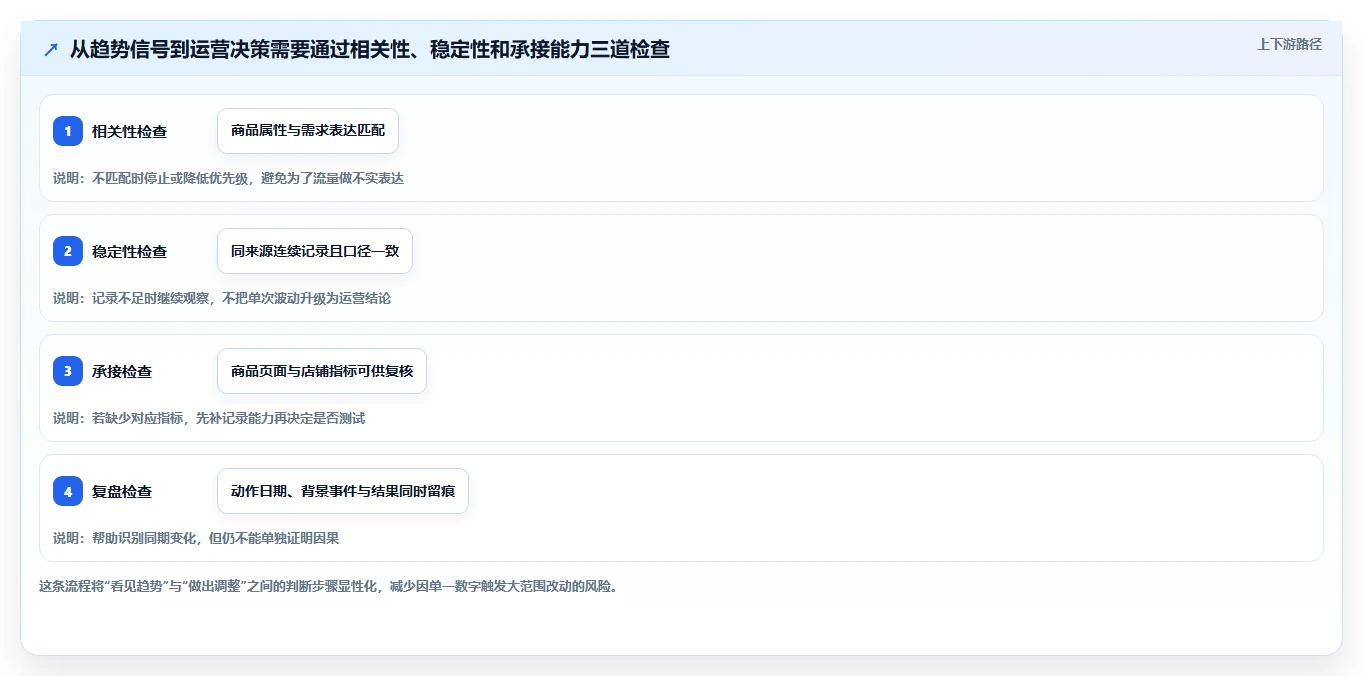Click the 相关性检查 step title
The height and width of the screenshot is (676, 1363).
[x=129, y=131]
